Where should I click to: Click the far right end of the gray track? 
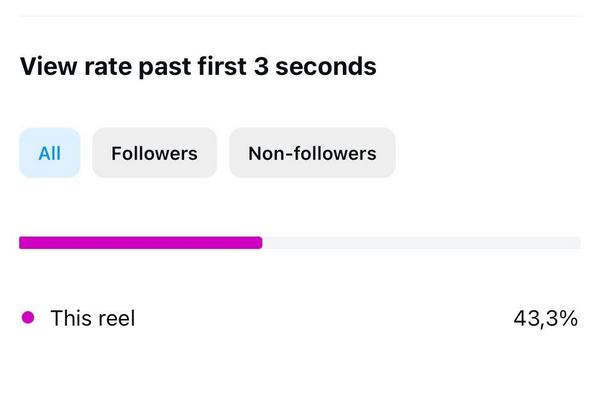tap(577, 242)
